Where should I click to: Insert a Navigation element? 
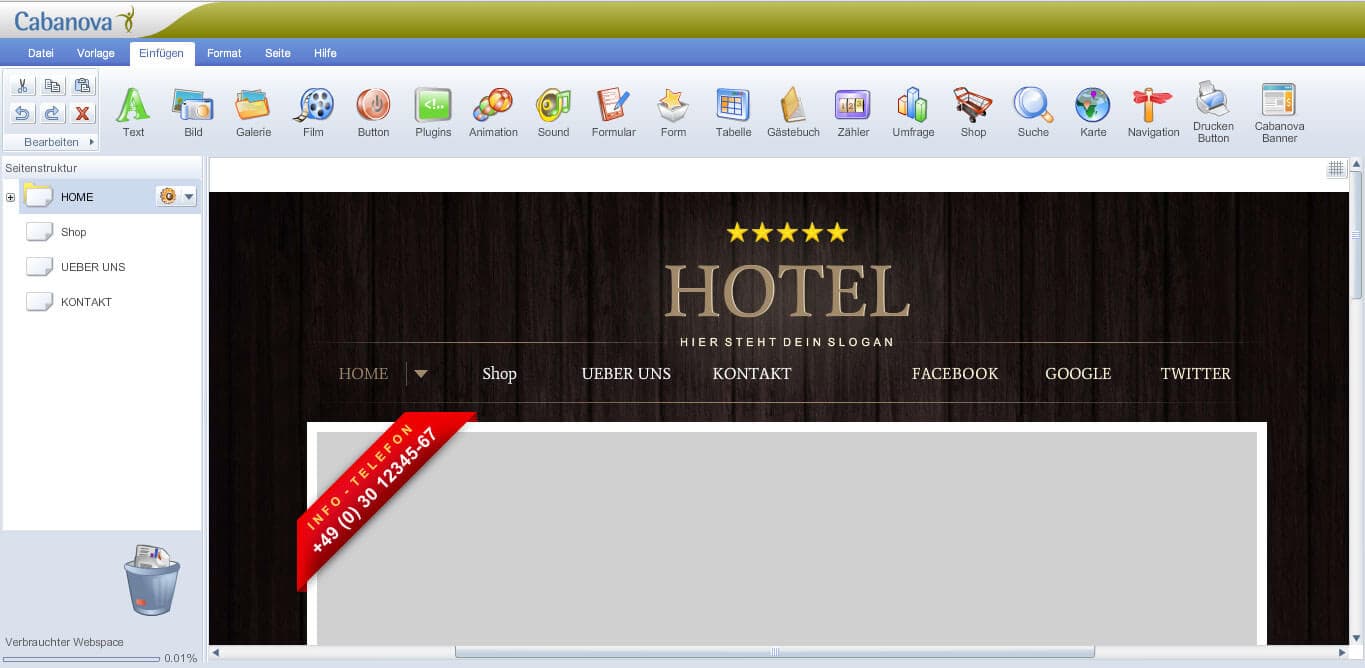tap(1153, 112)
